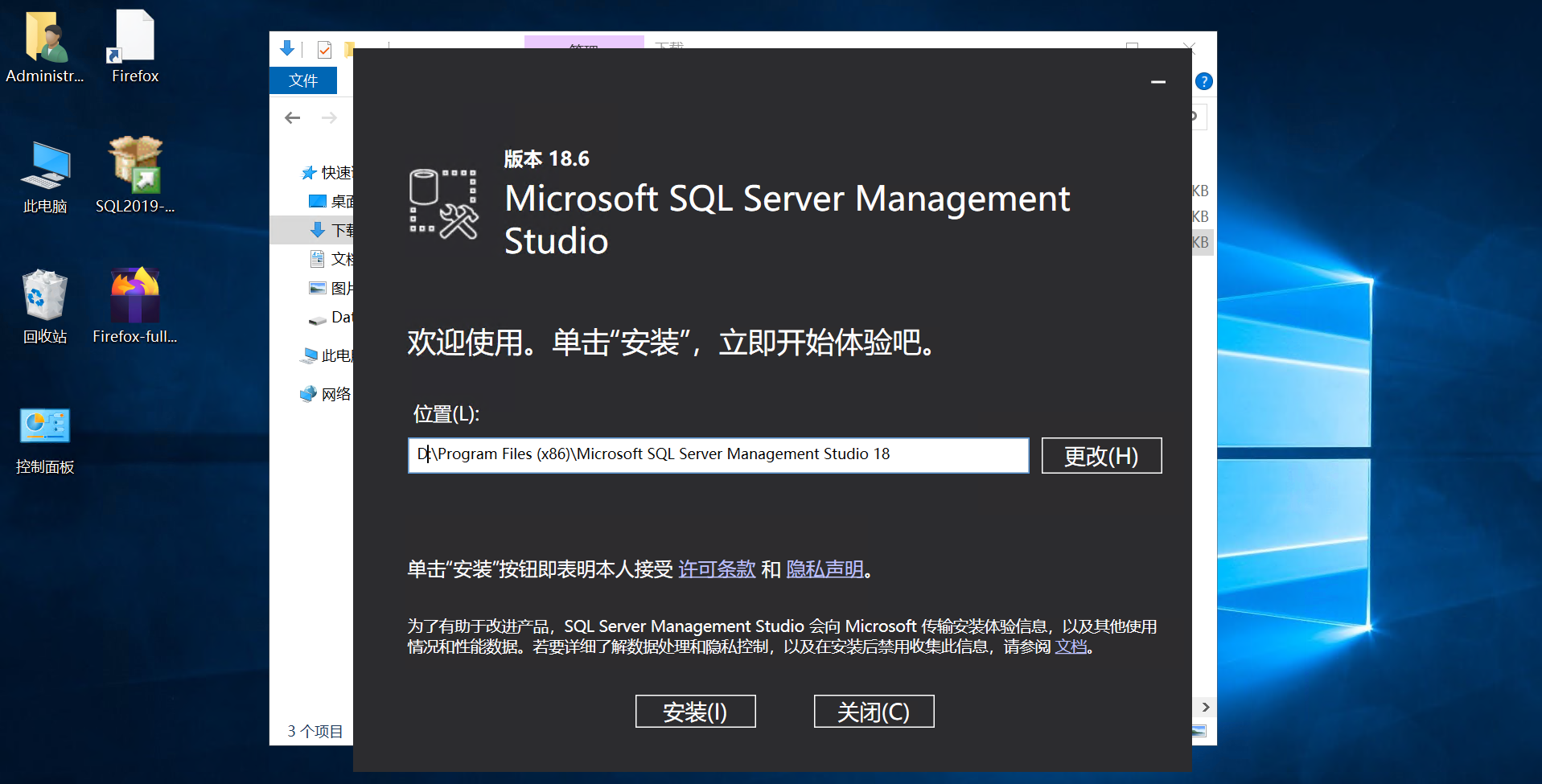
Task: Select the Data drive in Explorer sidebar
Action: pos(331,317)
